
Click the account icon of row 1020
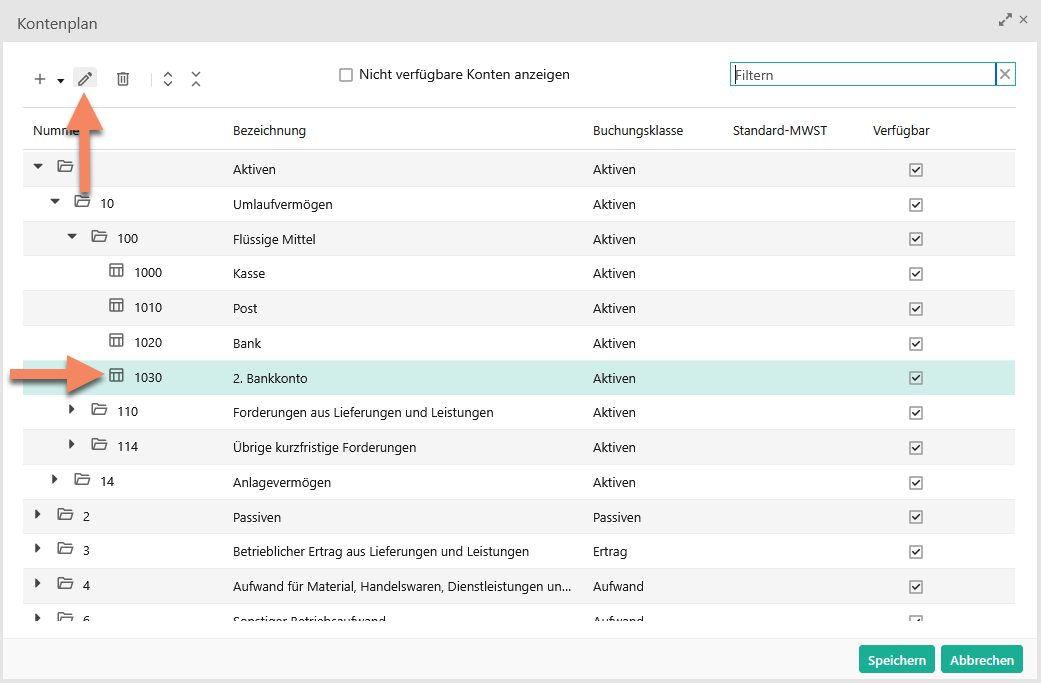point(116,341)
